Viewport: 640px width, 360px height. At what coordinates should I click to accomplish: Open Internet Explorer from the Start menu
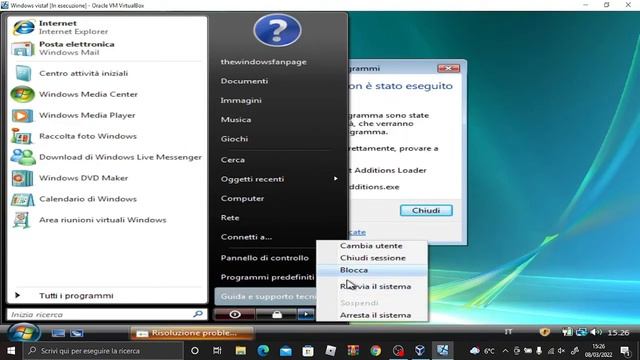click(x=107, y=27)
